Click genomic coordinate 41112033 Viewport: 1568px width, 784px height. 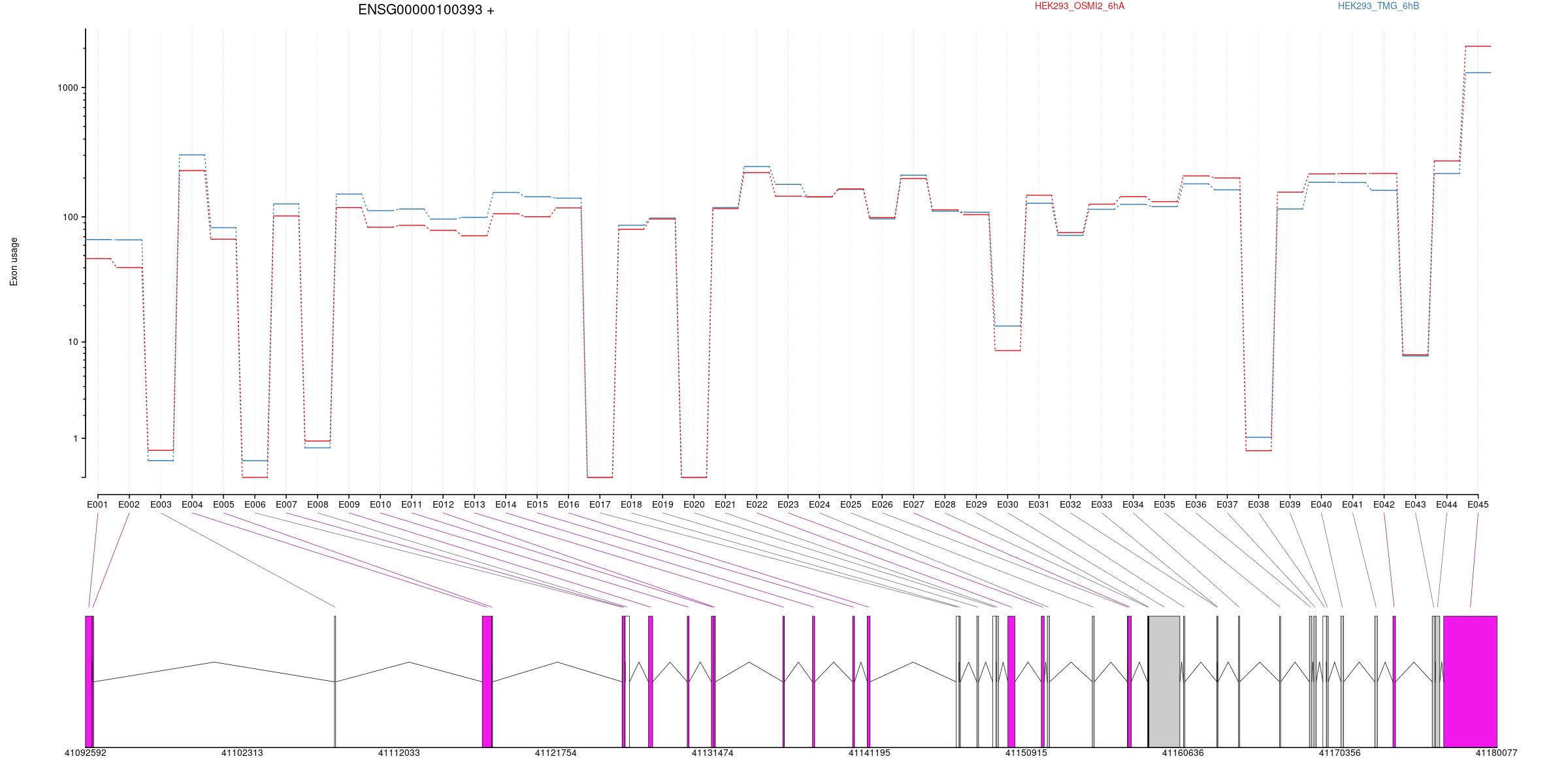pyautogui.click(x=399, y=753)
